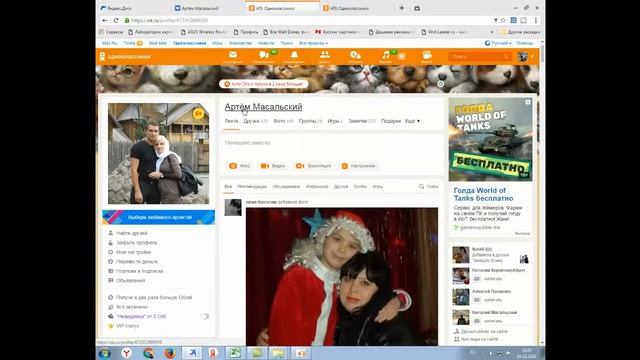
Task: Open the Discussions chat bubbles icon
Action: (x=264, y=57)
